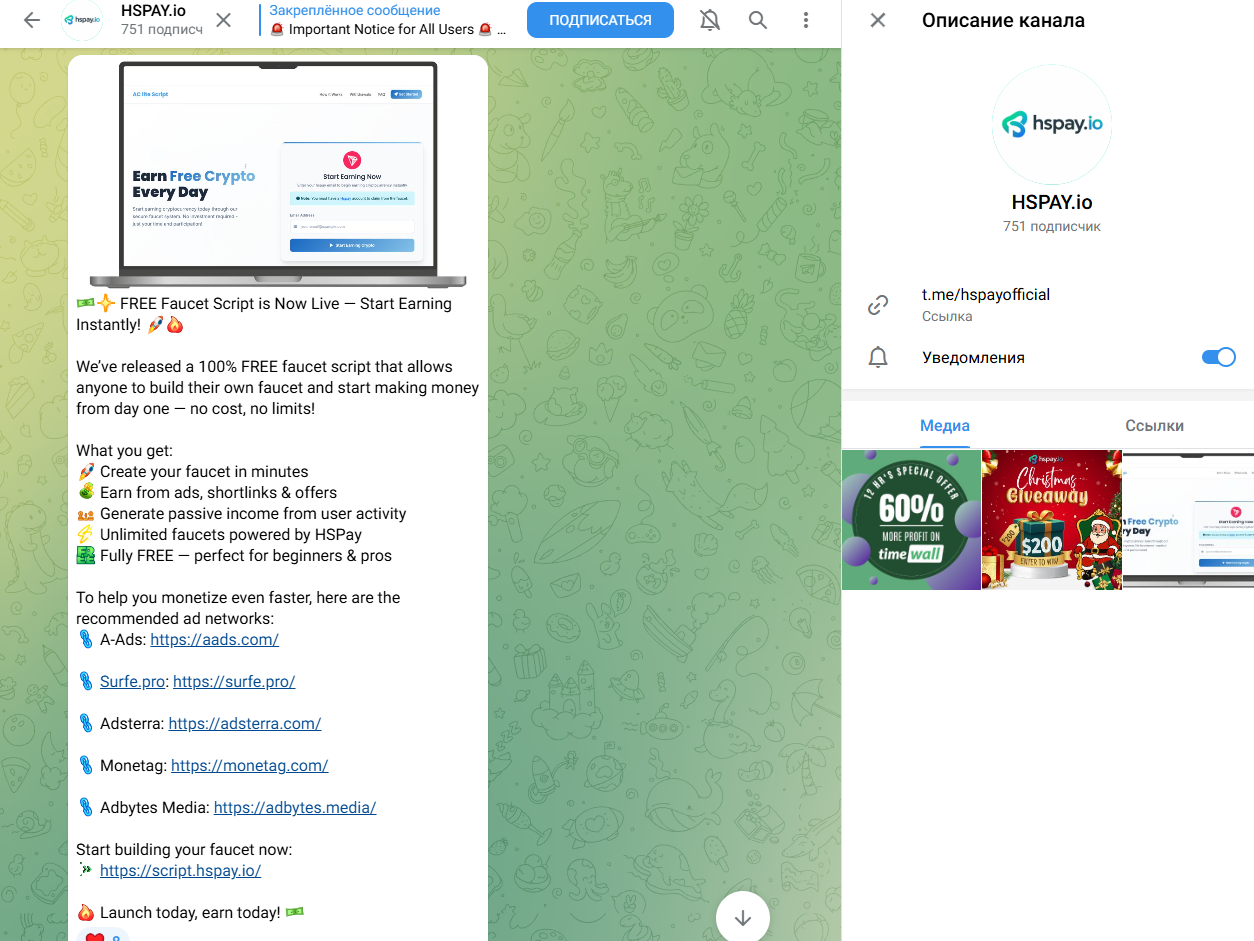Click the t.me/hspayofficial channel link

pyautogui.click(x=986, y=294)
